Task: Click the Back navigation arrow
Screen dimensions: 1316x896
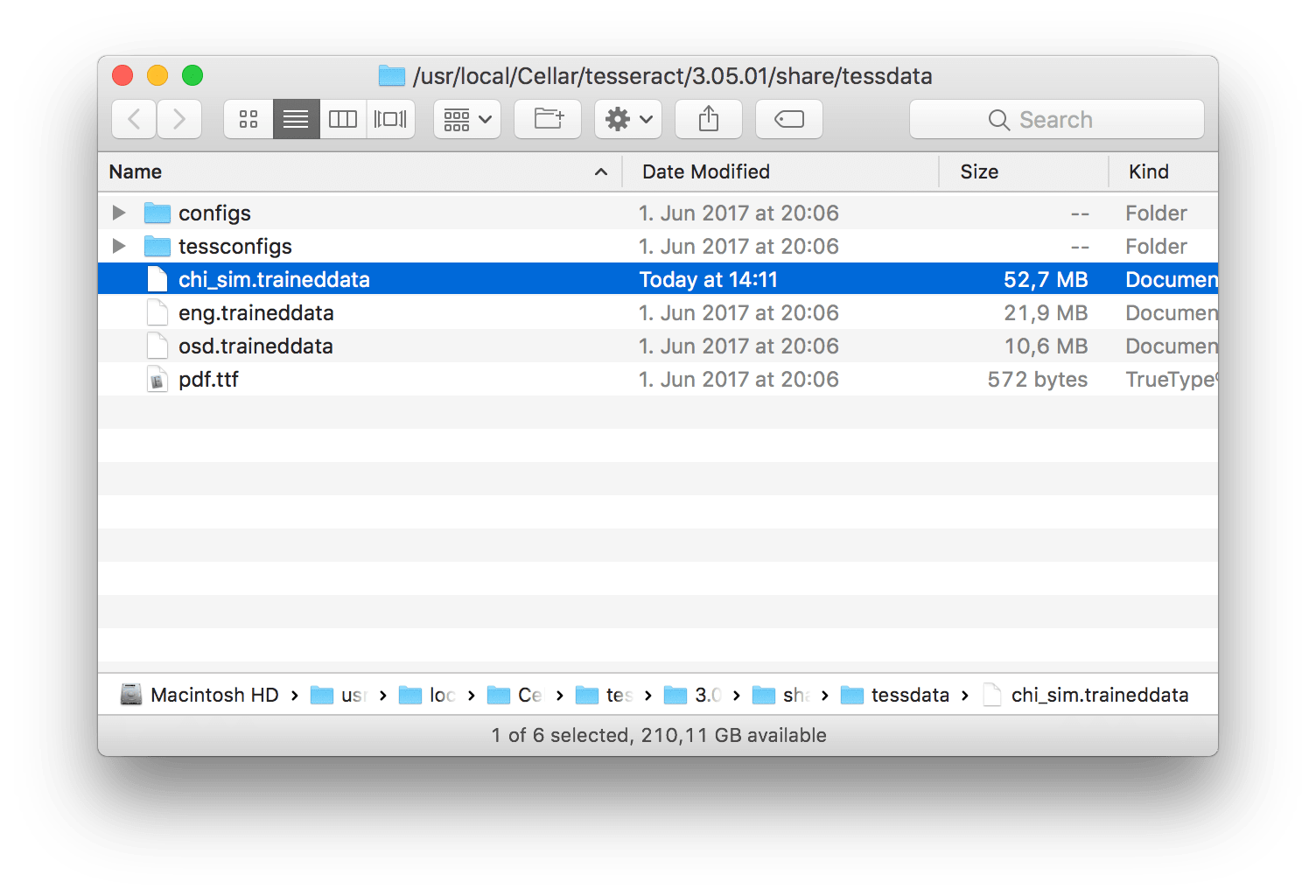Action: pyautogui.click(x=134, y=119)
